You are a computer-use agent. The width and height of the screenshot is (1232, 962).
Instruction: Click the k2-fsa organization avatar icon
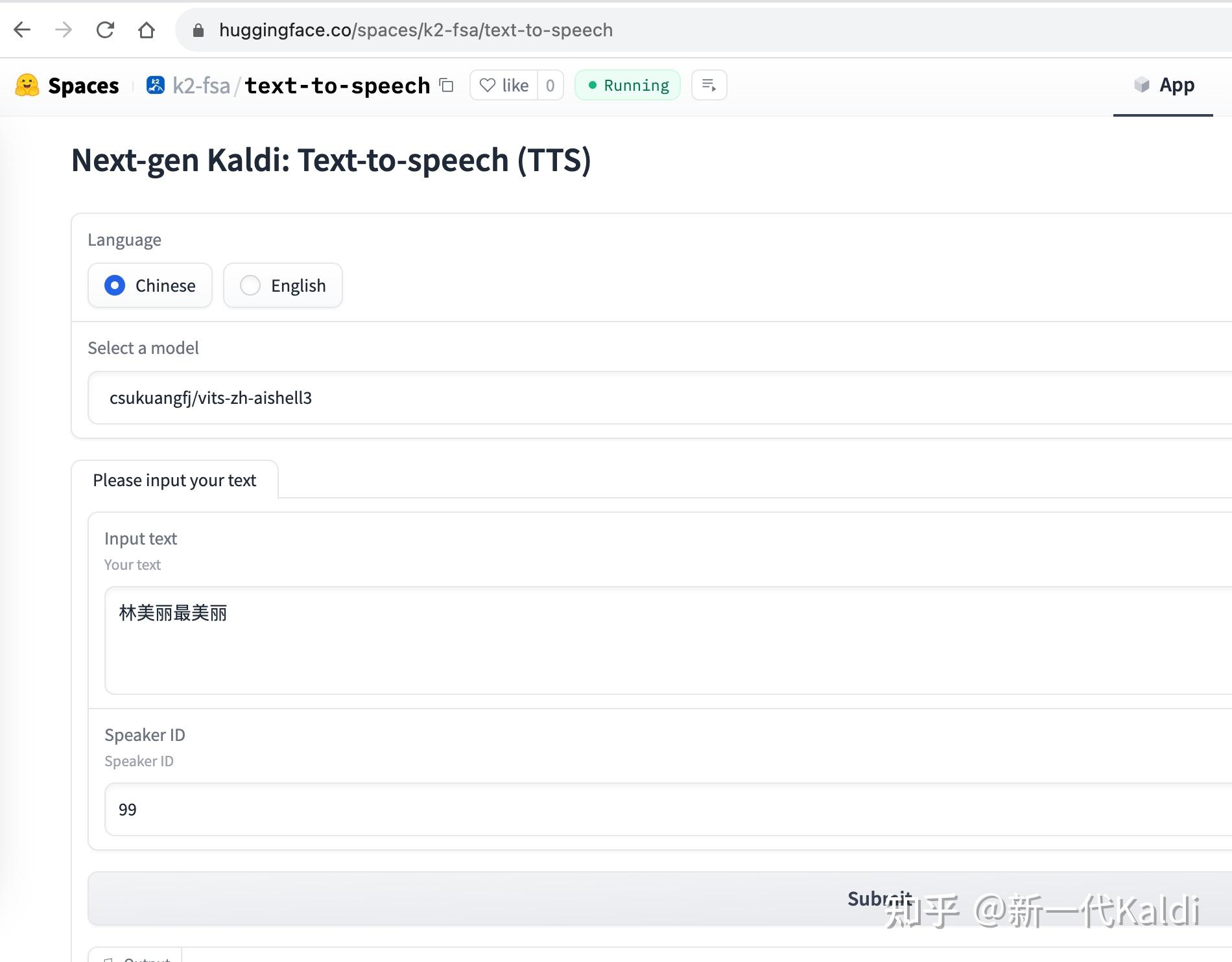[x=156, y=84]
